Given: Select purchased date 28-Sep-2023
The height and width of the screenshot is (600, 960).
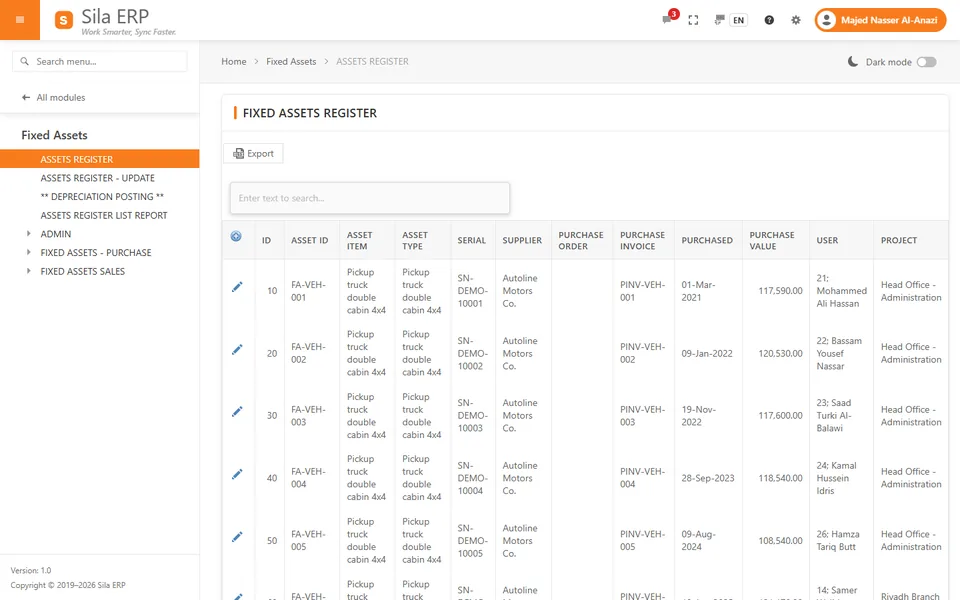Looking at the screenshot, I should coord(708,478).
